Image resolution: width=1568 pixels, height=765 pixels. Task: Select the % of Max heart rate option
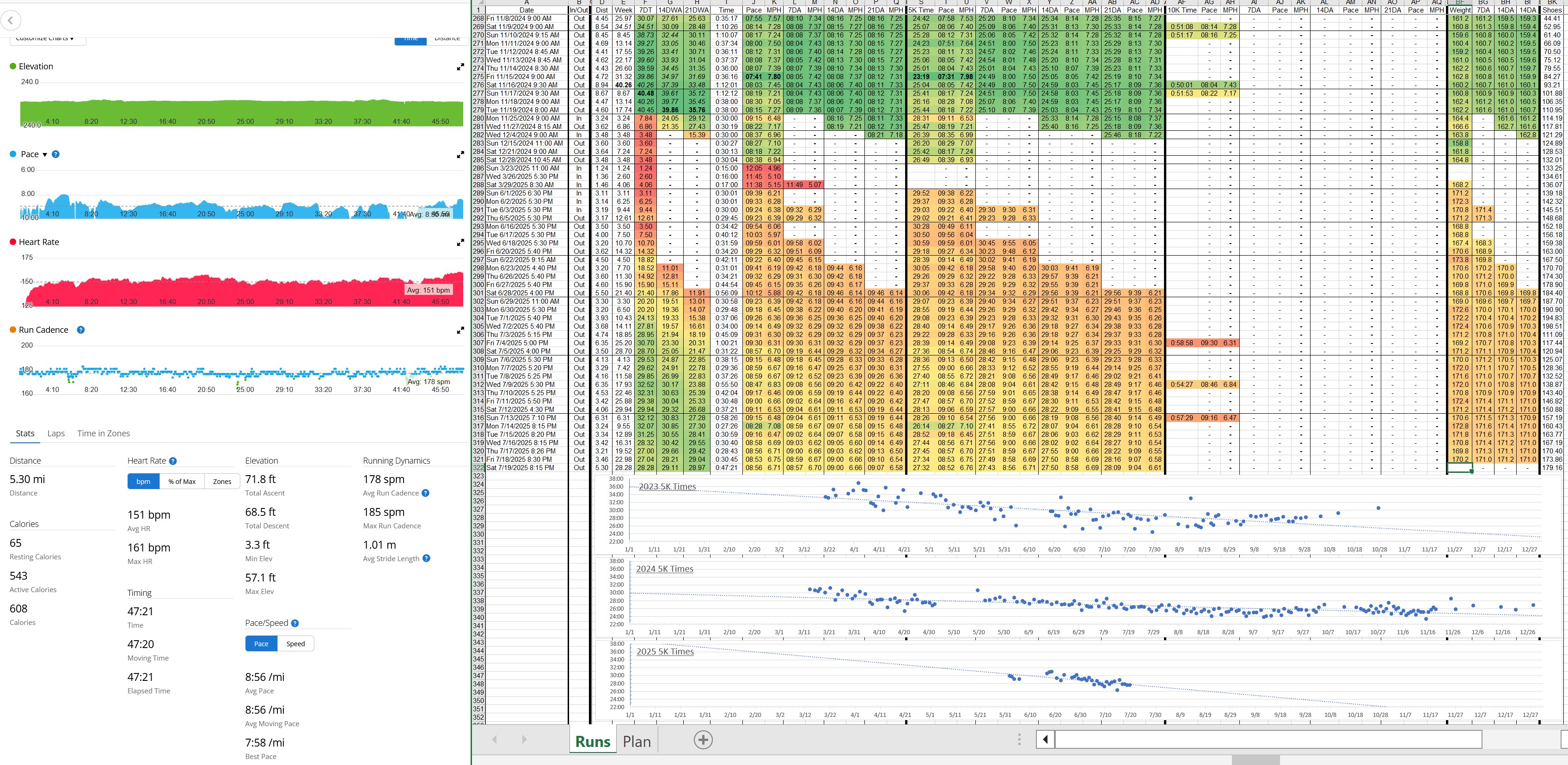[x=182, y=481]
